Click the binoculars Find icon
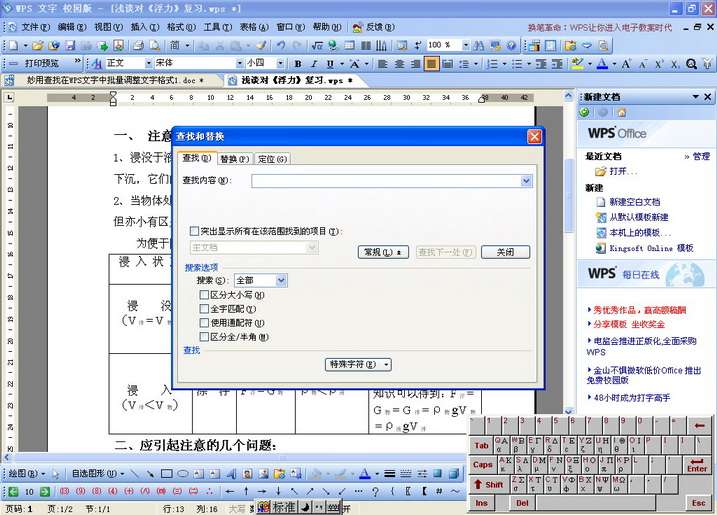This screenshot has width=717, height=515. (479, 45)
